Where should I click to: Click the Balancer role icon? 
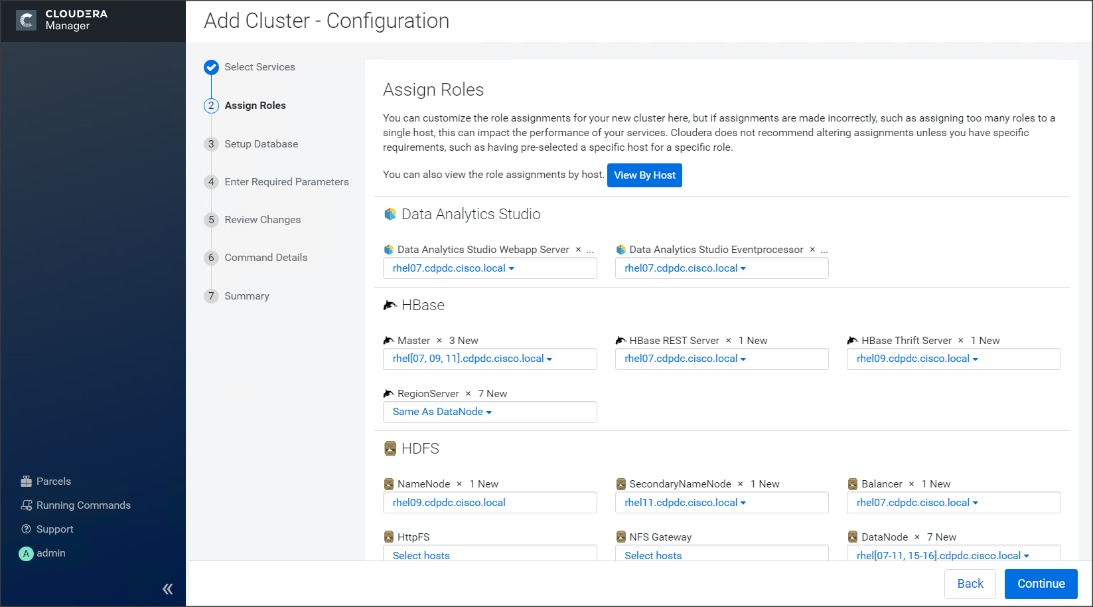tap(853, 484)
